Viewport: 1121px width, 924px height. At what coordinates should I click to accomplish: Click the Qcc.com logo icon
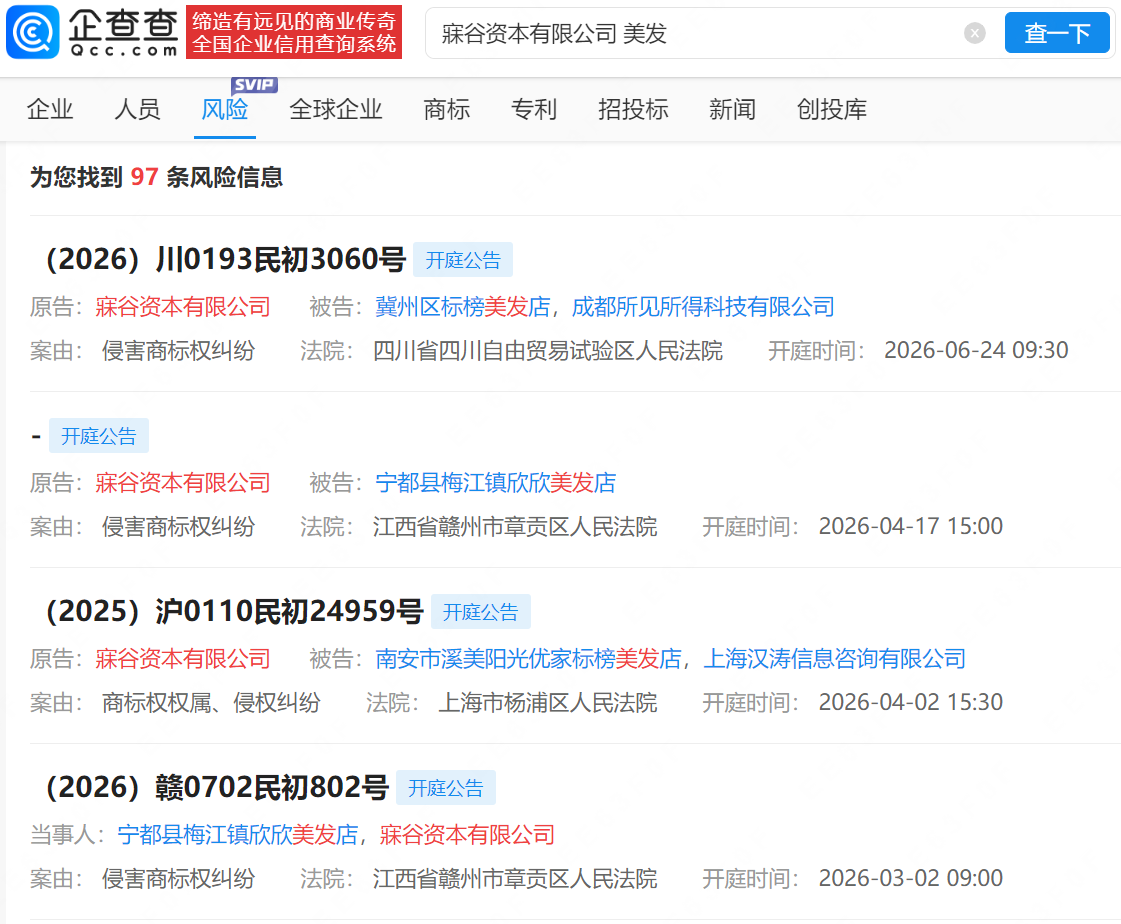(33, 32)
